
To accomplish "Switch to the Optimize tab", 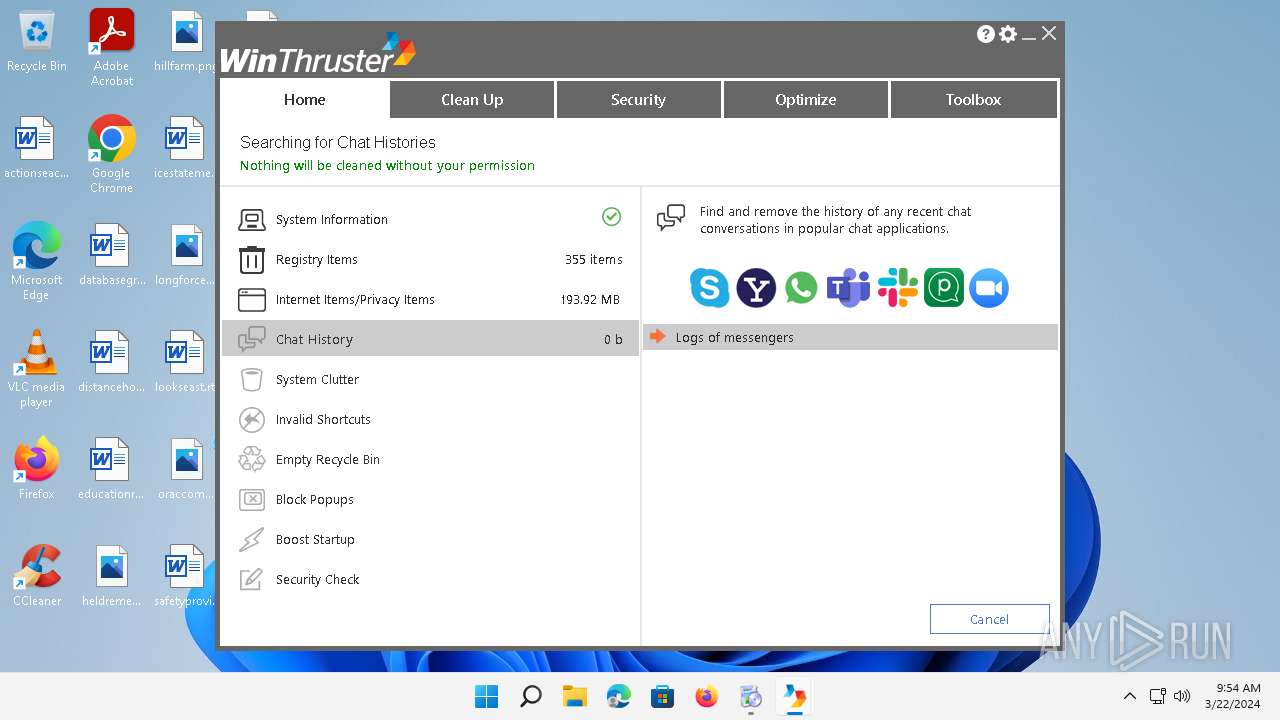I will pos(805,100).
